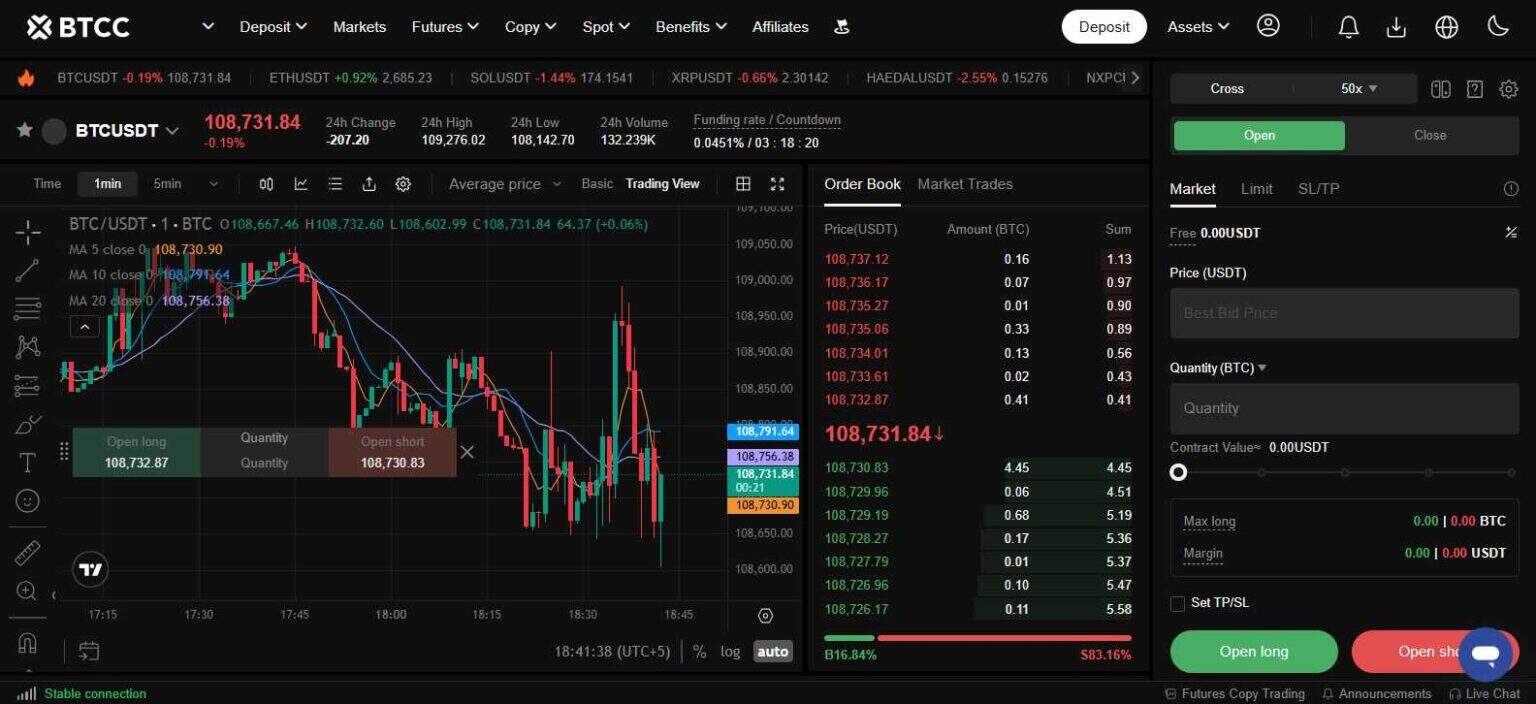Open chart fullscreen view
Screen dimensions: 1536x704
777,184
